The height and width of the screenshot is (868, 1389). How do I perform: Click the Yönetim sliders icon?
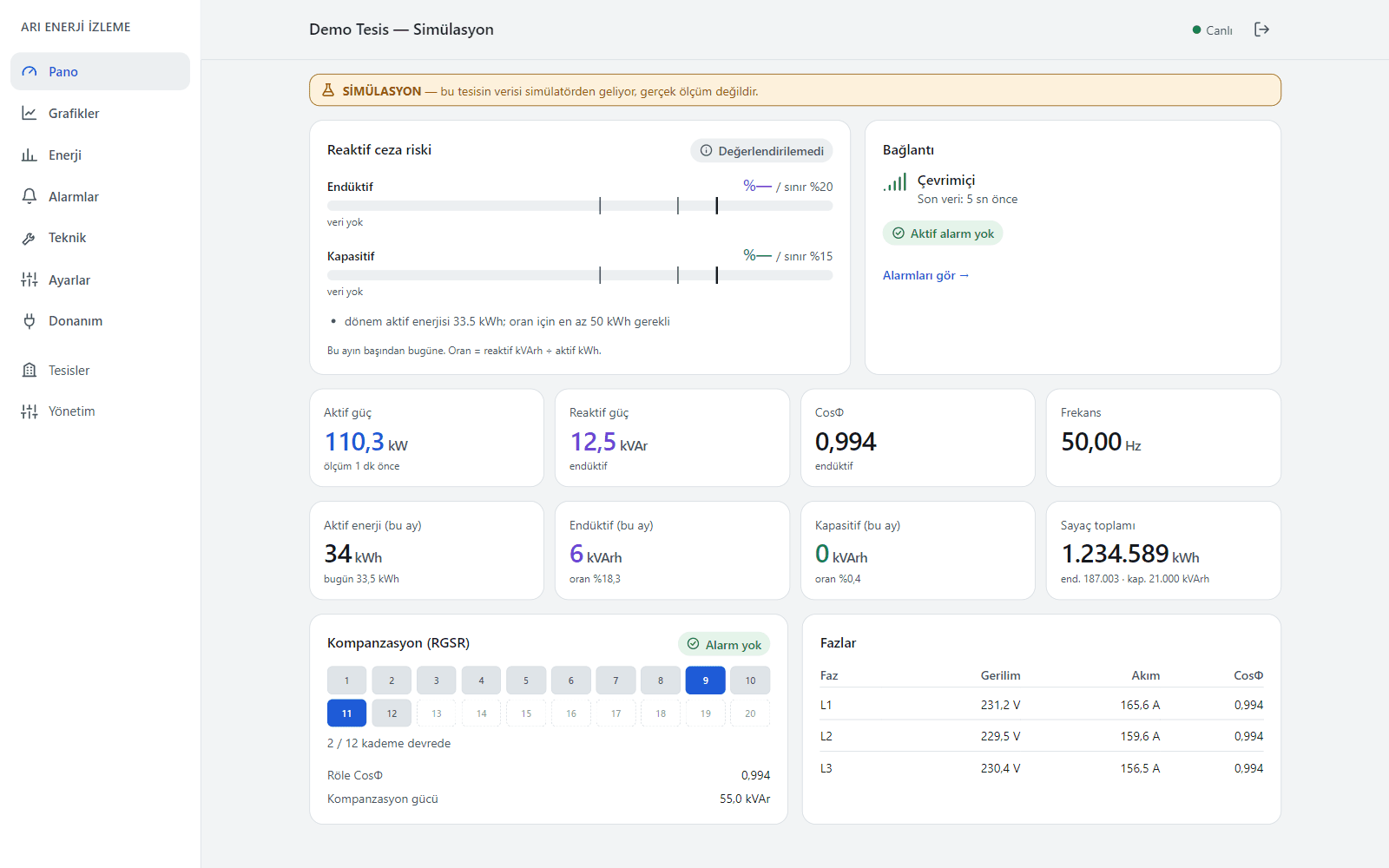[30, 411]
